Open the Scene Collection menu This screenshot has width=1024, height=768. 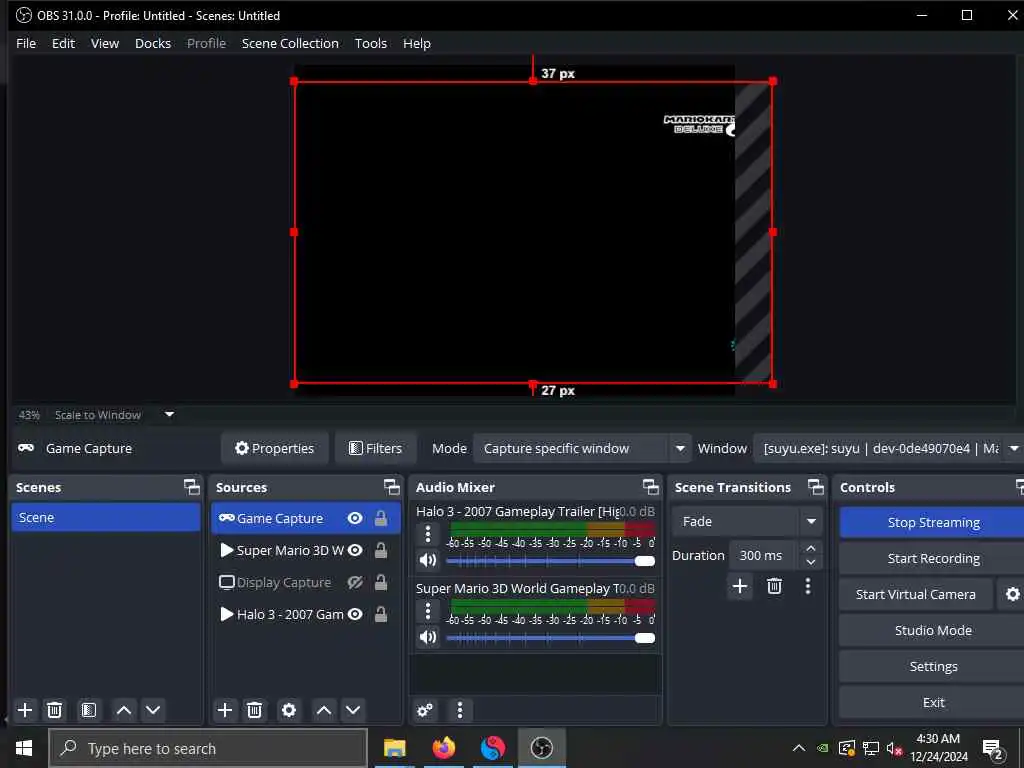tap(290, 43)
